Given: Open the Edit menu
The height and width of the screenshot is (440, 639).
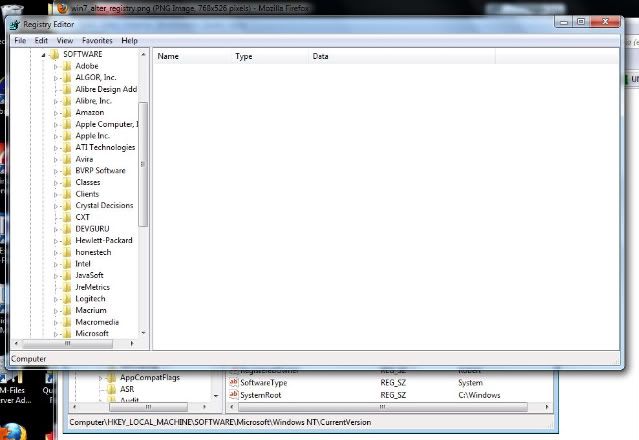Looking at the screenshot, I should tap(41, 40).
